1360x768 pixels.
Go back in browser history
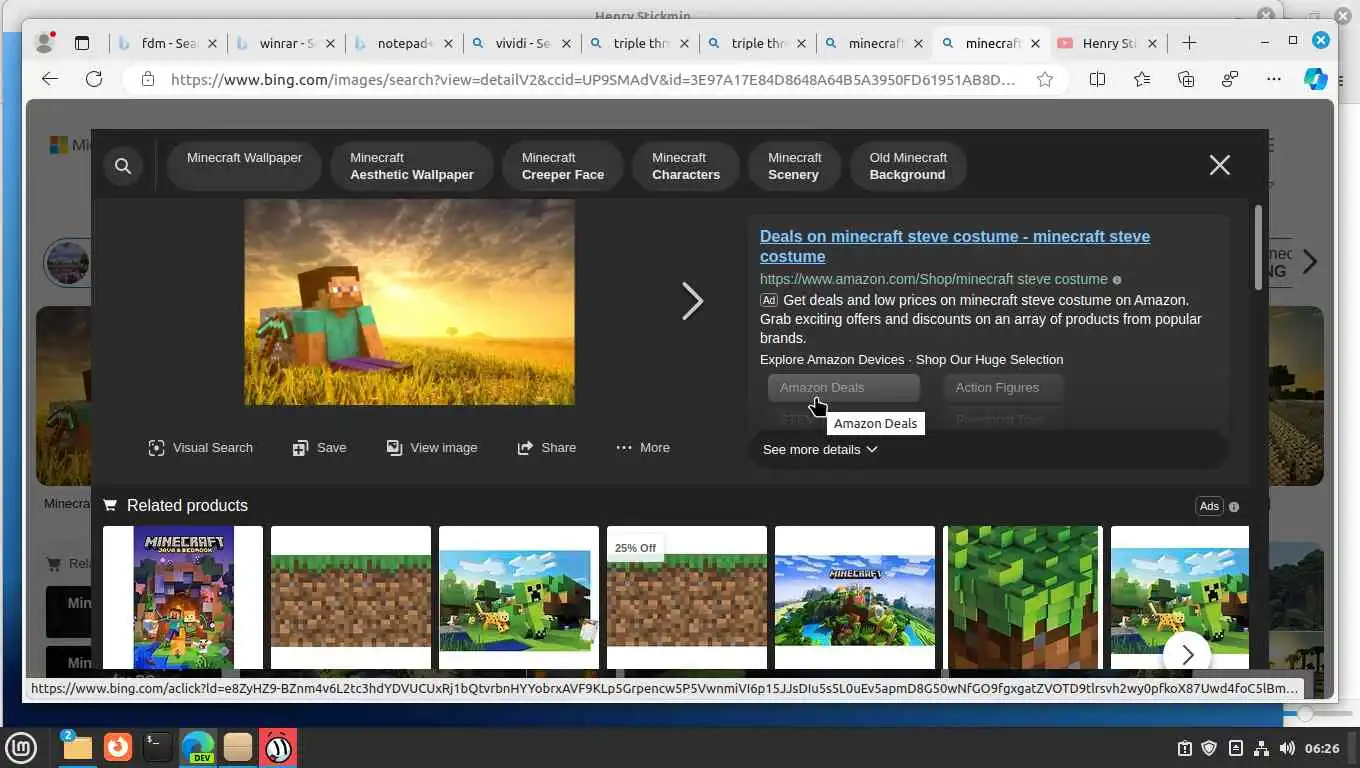(x=50, y=79)
